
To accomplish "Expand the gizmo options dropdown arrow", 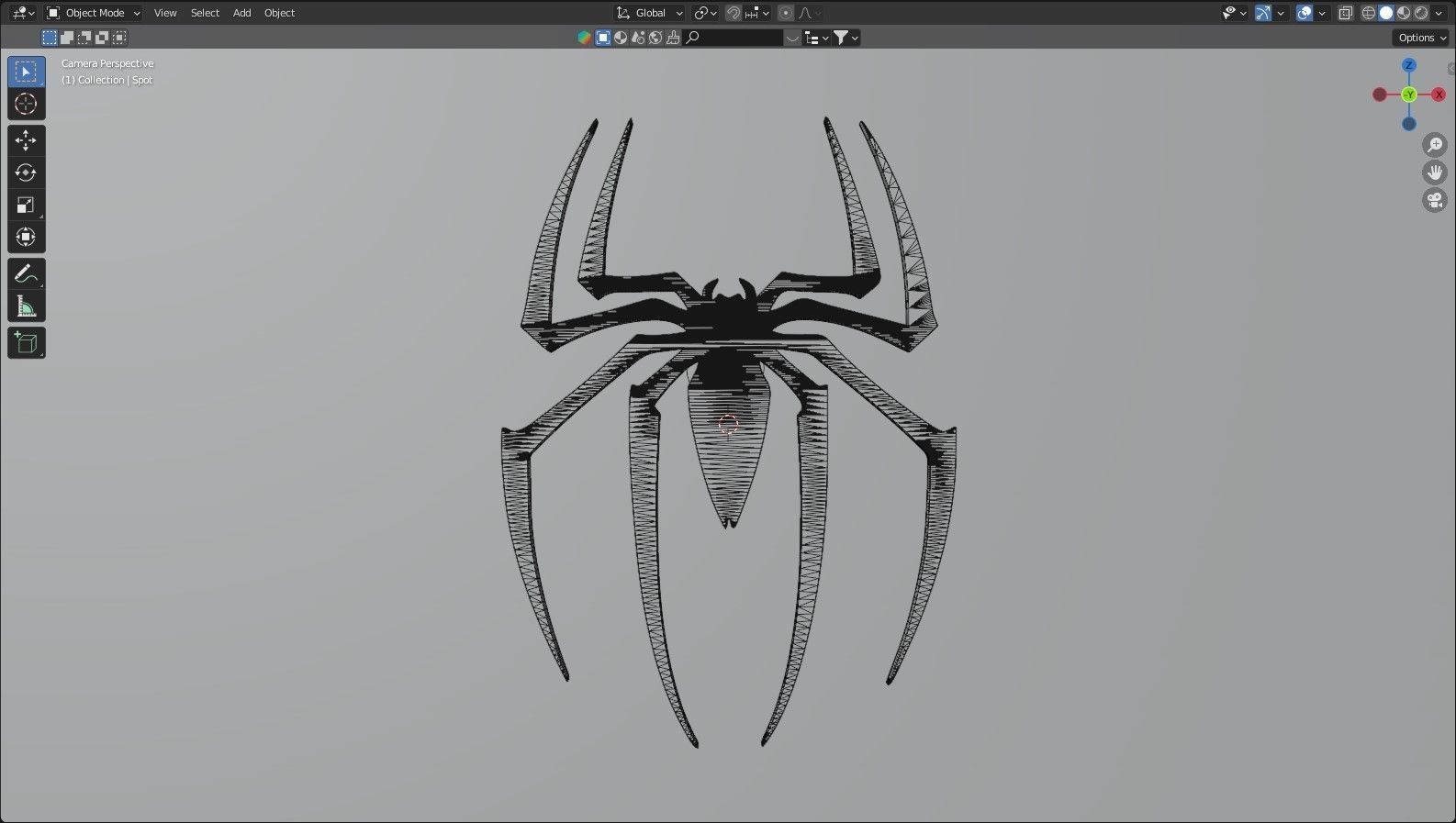I will click(1281, 13).
